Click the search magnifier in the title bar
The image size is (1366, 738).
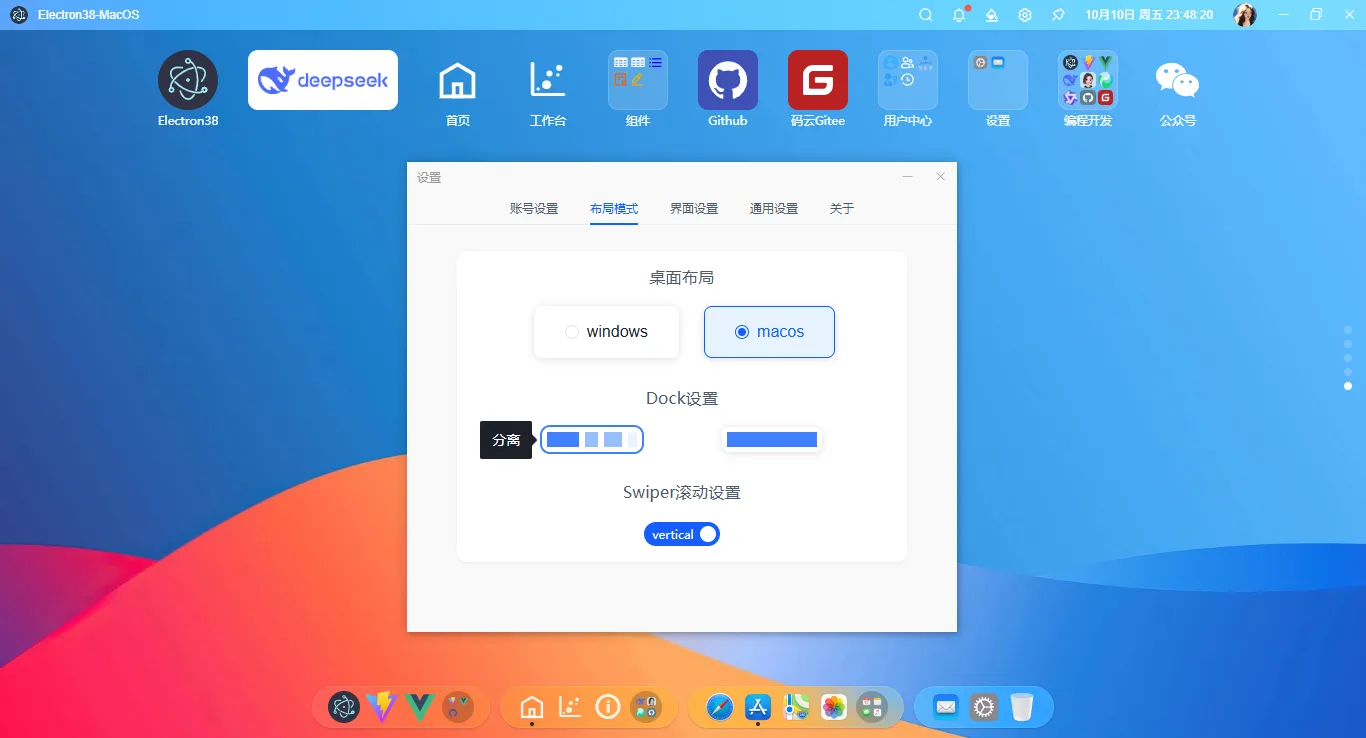pyautogui.click(x=925, y=14)
